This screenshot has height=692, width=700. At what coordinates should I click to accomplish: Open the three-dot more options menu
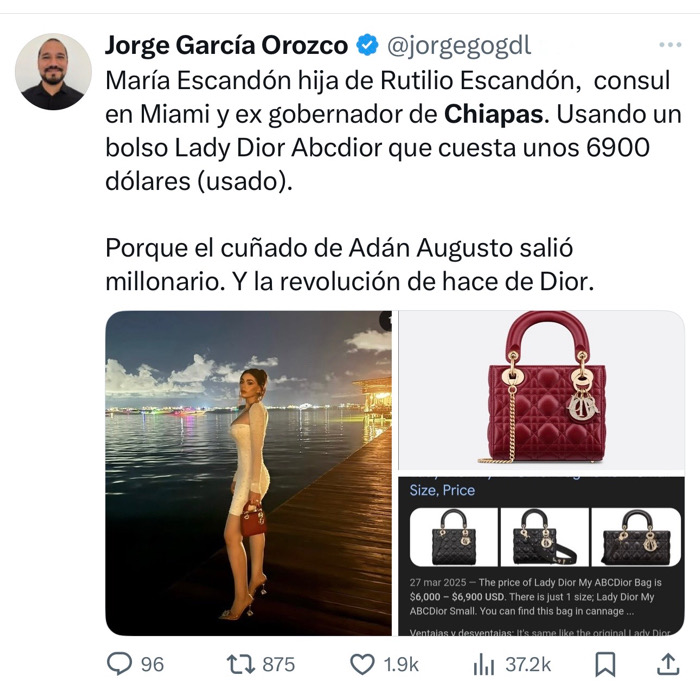click(x=670, y=45)
